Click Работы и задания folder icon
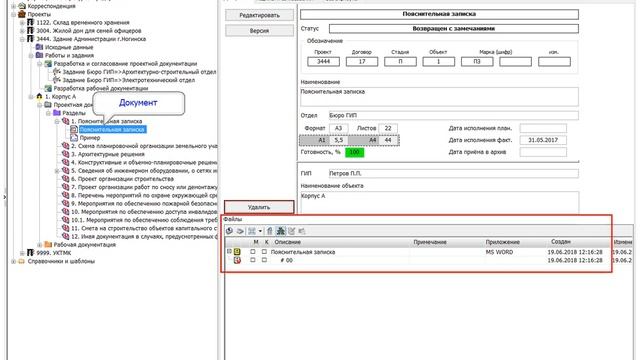Screen dimensions: 640x360 tap(39, 55)
